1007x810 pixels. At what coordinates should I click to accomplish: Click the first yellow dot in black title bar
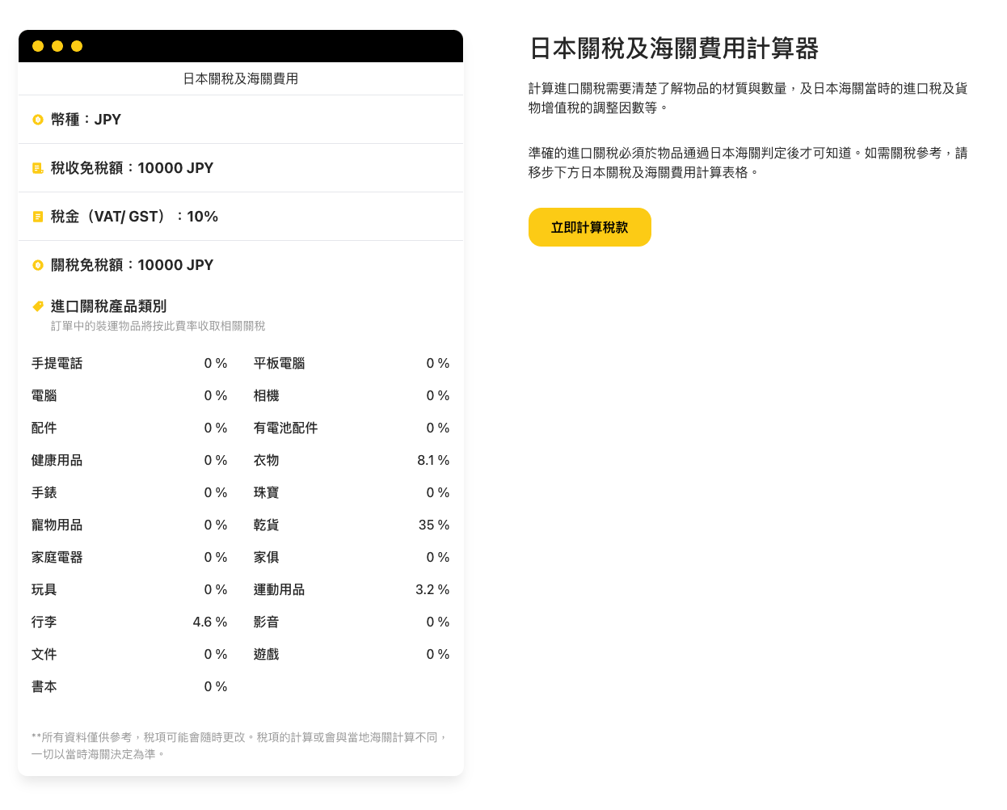38,46
